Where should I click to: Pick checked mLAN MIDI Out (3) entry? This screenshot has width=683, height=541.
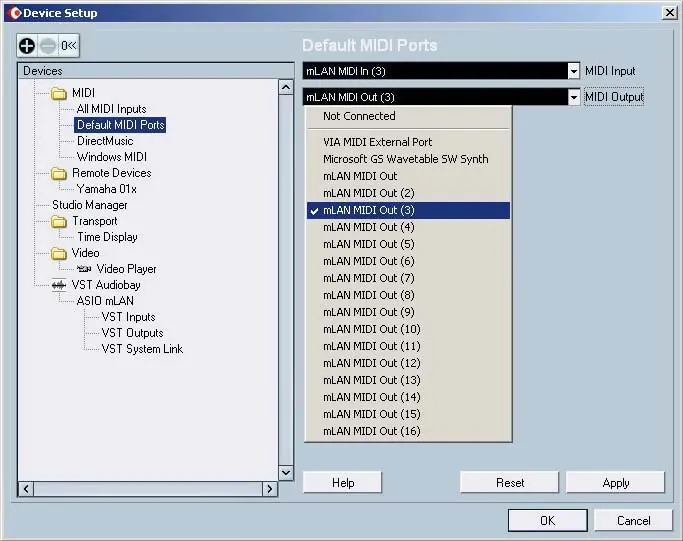click(x=408, y=210)
